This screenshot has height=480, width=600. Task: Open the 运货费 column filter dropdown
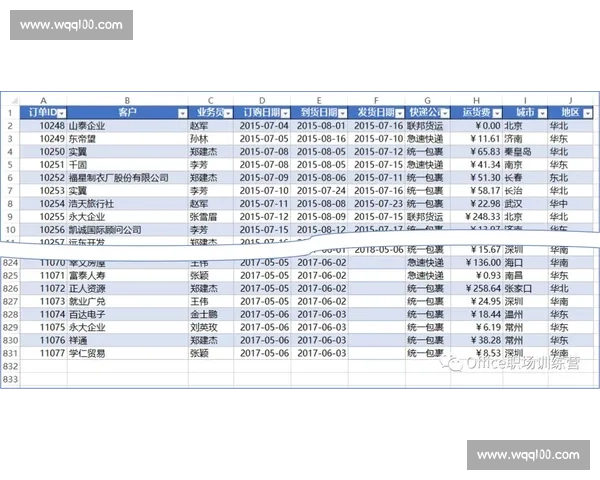497,113
